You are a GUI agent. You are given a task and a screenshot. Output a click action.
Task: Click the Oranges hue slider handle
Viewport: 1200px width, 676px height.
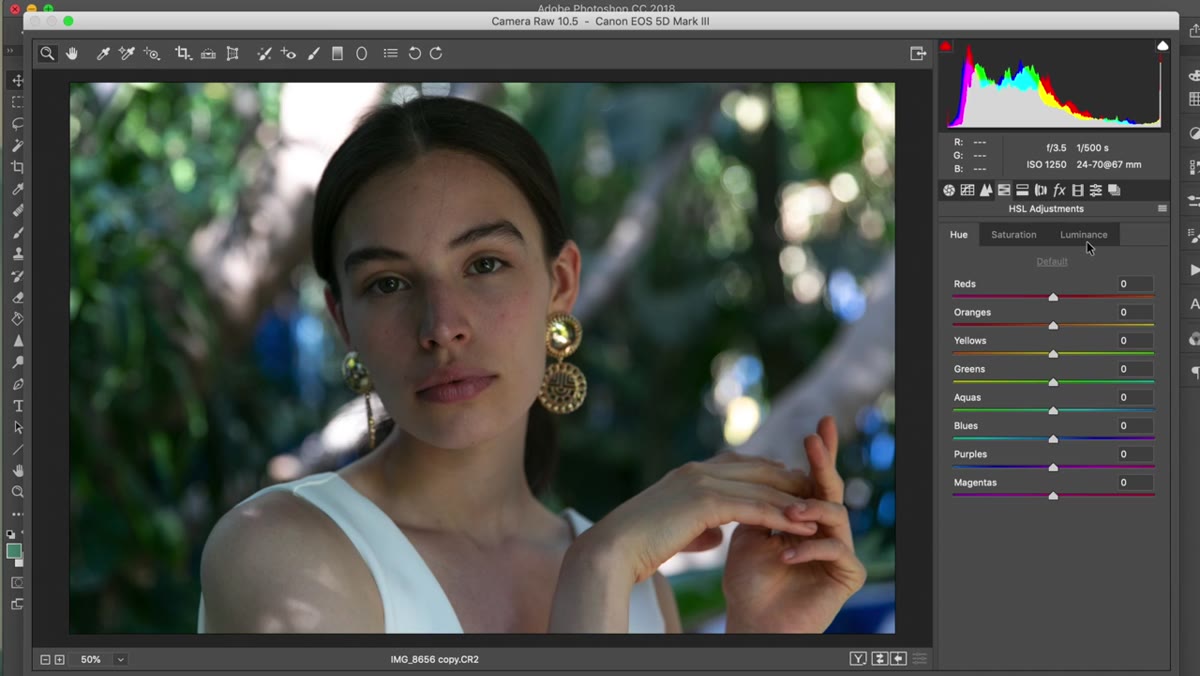pyautogui.click(x=1053, y=325)
